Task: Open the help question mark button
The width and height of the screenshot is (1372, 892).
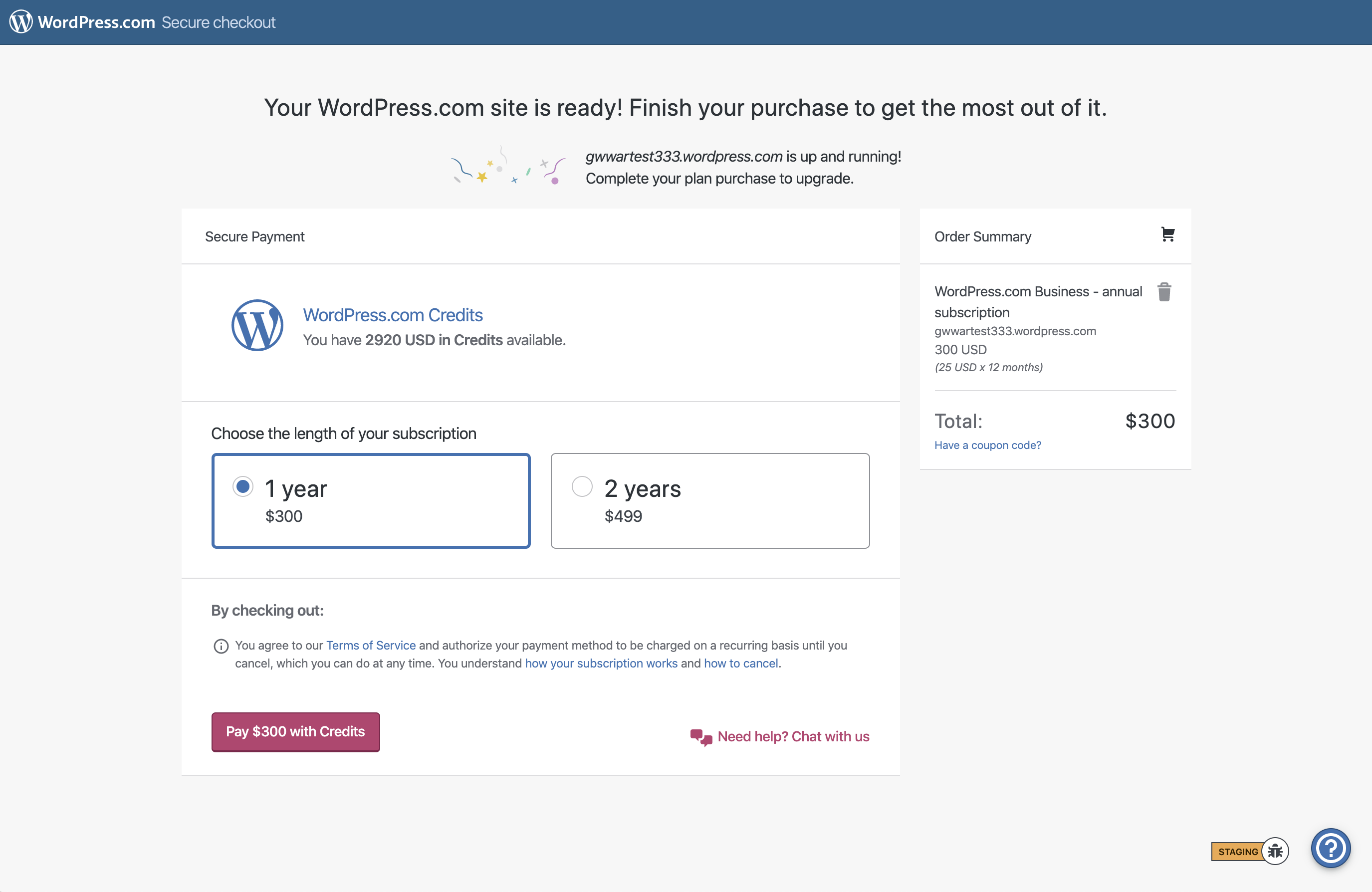Action: point(1331,848)
